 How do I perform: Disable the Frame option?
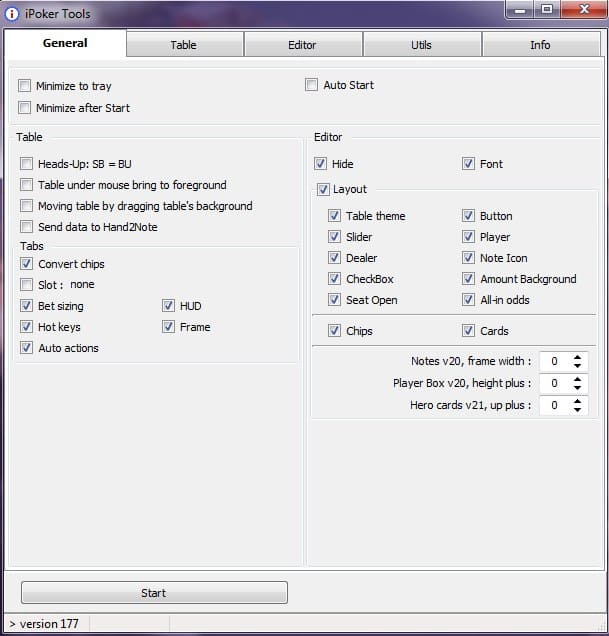pos(168,327)
